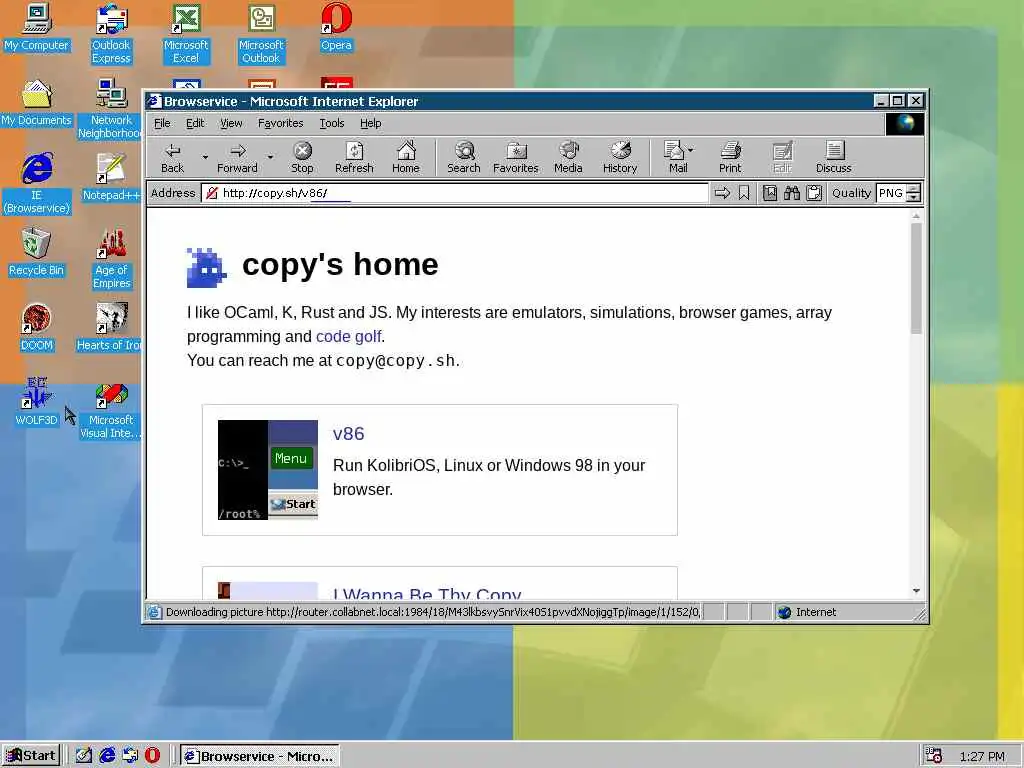Select the Microsoft Outlook desktop icon
The image size is (1024, 768).
pos(261,34)
